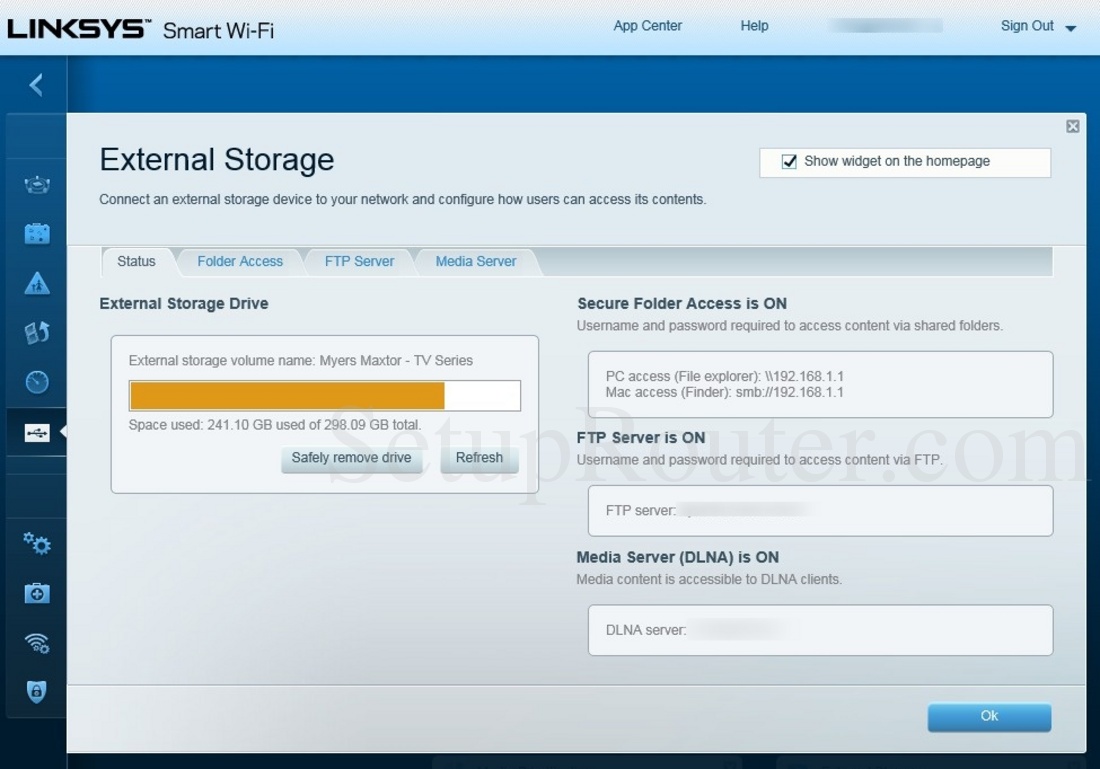Open the Security shield icon
The width and height of the screenshot is (1100, 769).
(x=37, y=691)
